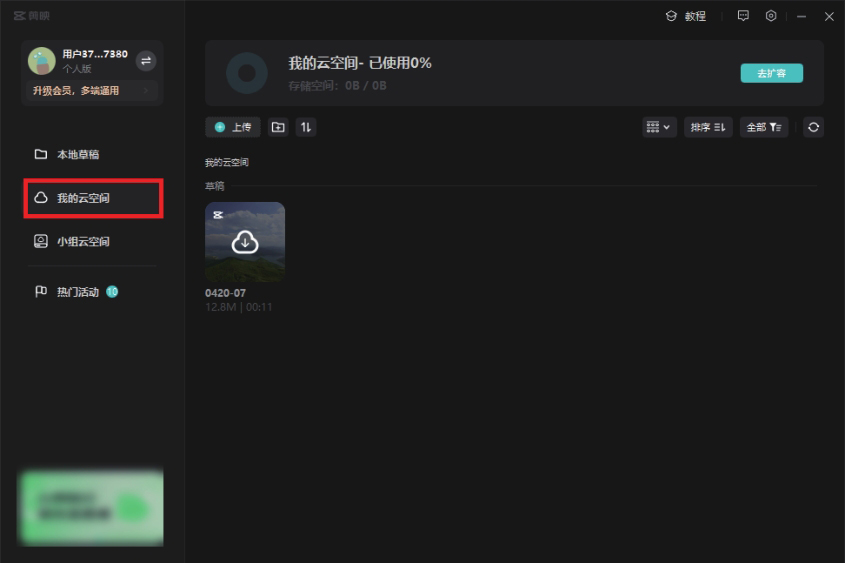Select 我的云空间 in sidebar
The image size is (845, 563).
93,198
